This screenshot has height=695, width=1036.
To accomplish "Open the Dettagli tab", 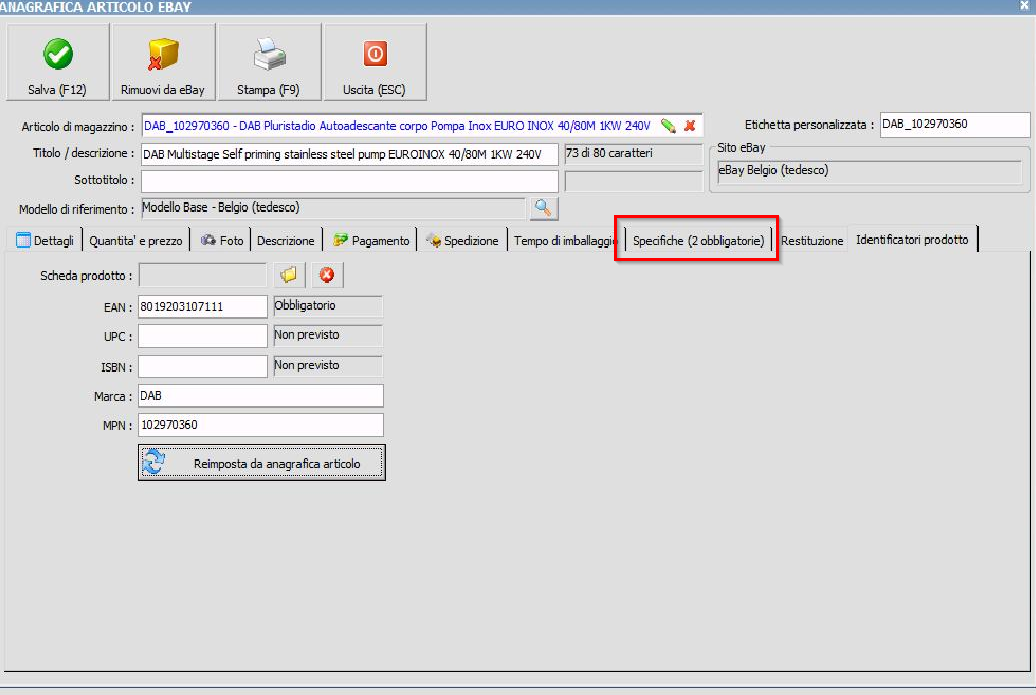I will (46, 240).
